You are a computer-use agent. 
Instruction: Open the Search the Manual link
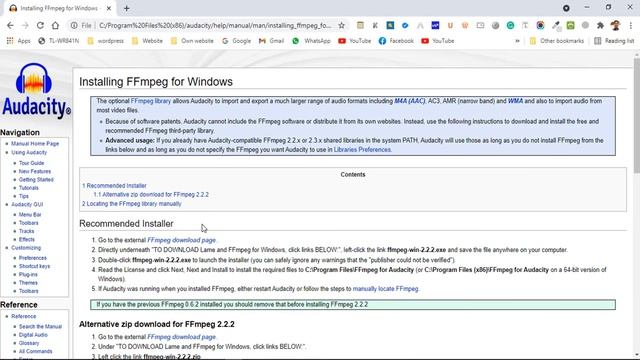pyautogui.click(x=40, y=327)
